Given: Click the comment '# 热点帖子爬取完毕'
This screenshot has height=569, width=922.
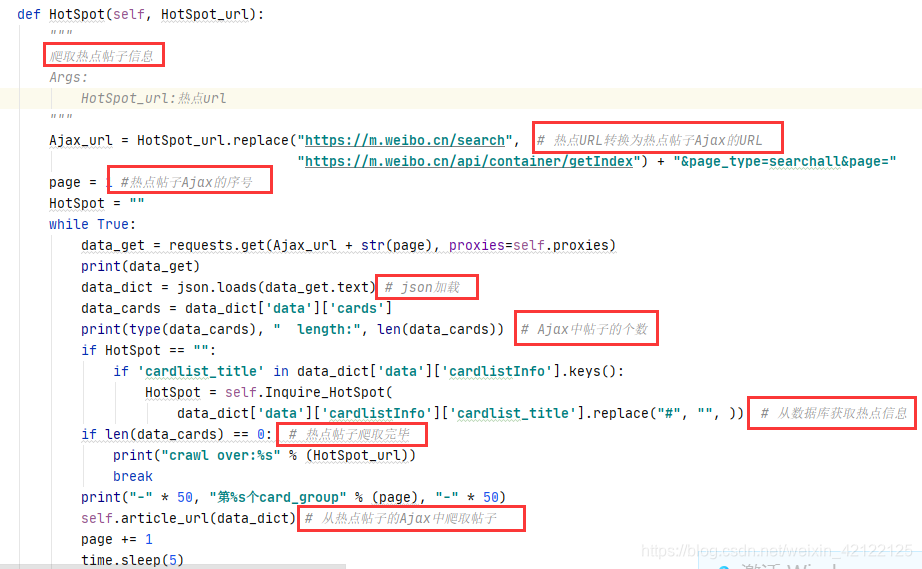Looking at the screenshot, I should point(349,435).
